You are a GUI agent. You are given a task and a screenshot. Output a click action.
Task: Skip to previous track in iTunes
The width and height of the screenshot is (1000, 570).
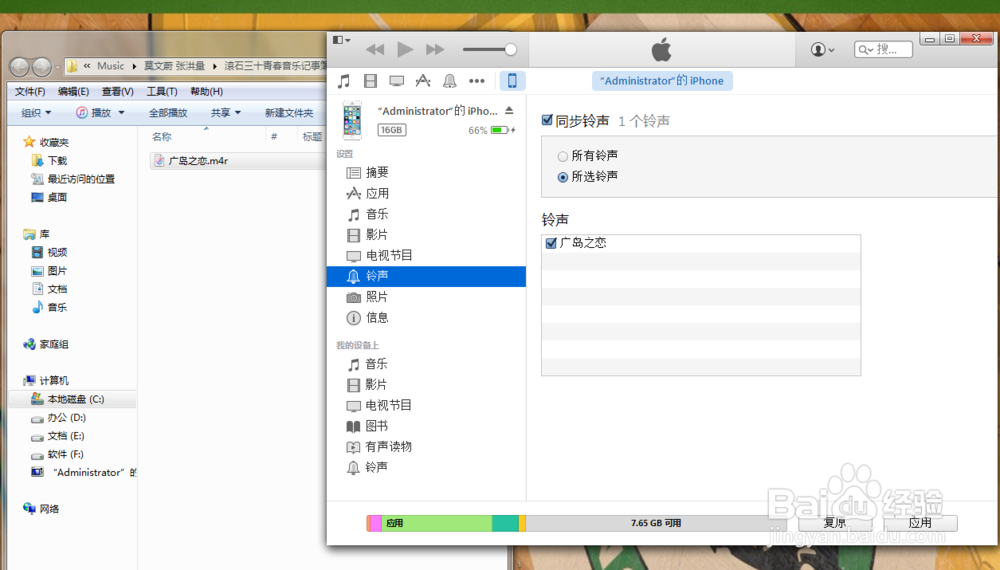click(x=375, y=49)
